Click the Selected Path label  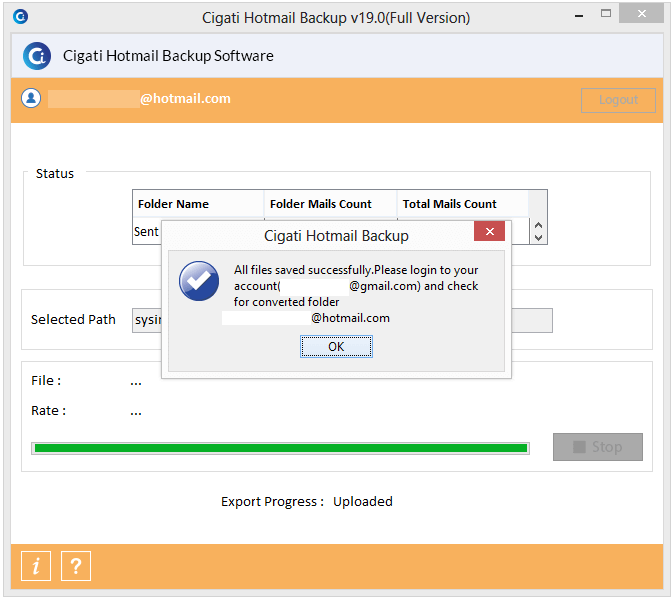pos(73,319)
